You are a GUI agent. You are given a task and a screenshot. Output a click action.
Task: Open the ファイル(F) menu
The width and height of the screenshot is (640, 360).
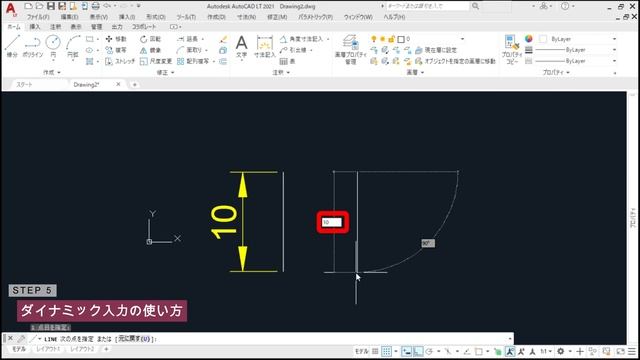(38, 17)
